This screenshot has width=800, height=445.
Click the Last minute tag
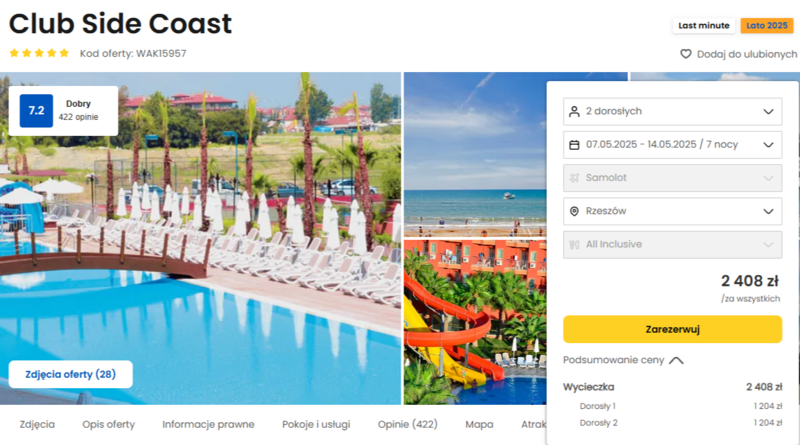[704, 26]
